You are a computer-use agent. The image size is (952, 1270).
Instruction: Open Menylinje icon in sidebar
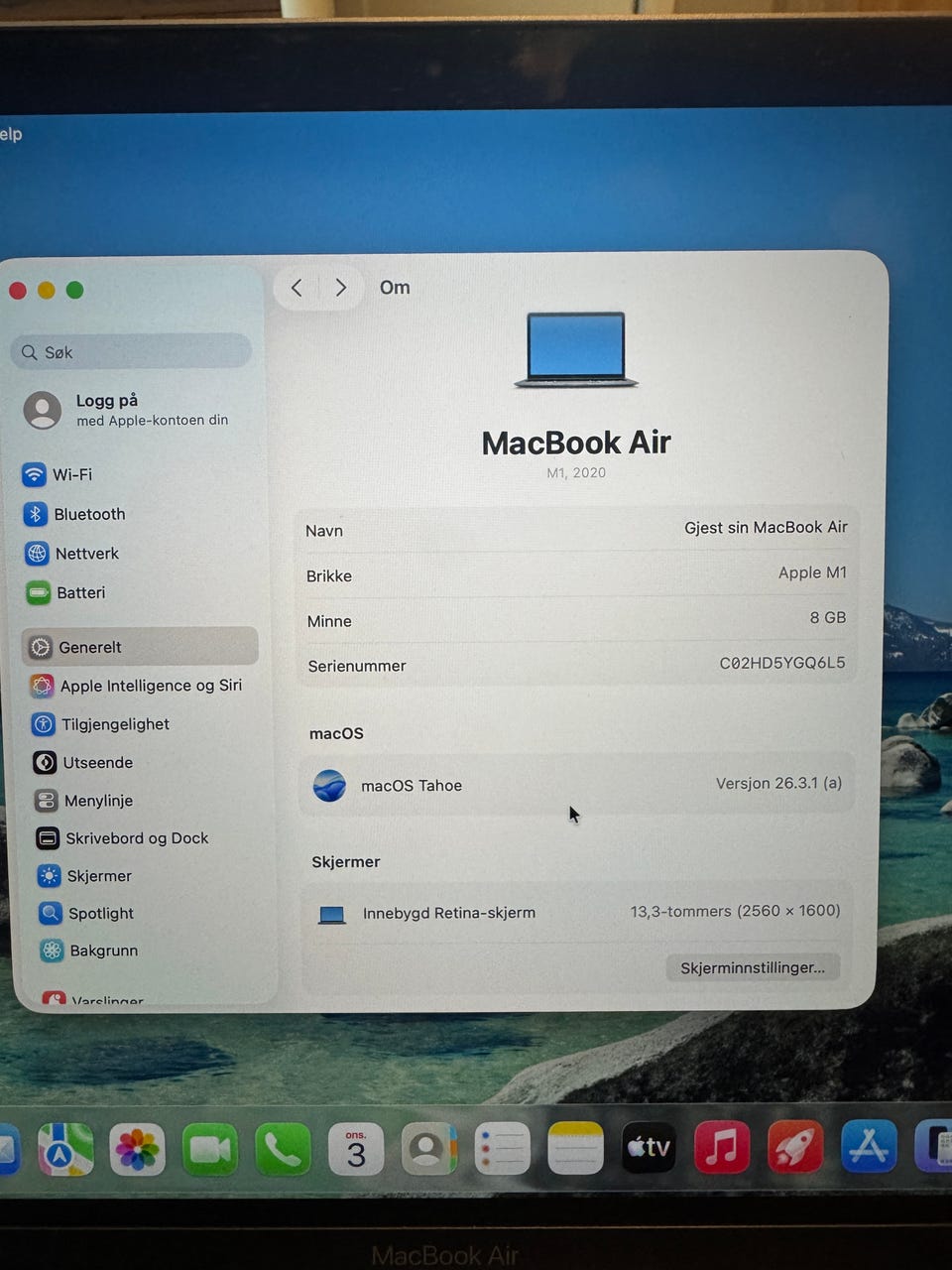click(x=46, y=801)
